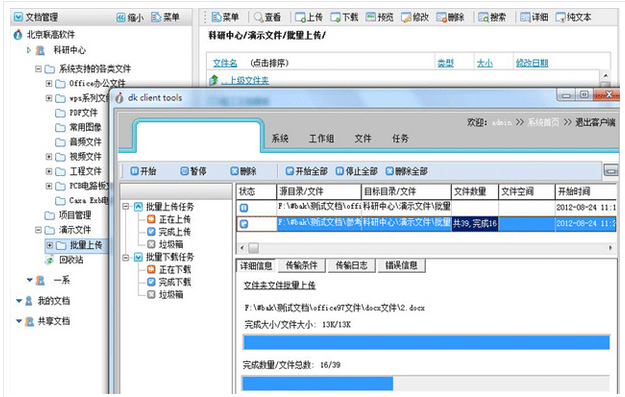This screenshot has width=625, height=397.
Task: Open the 菜单 button in the file toolbar
Action: pyautogui.click(x=225, y=17)
